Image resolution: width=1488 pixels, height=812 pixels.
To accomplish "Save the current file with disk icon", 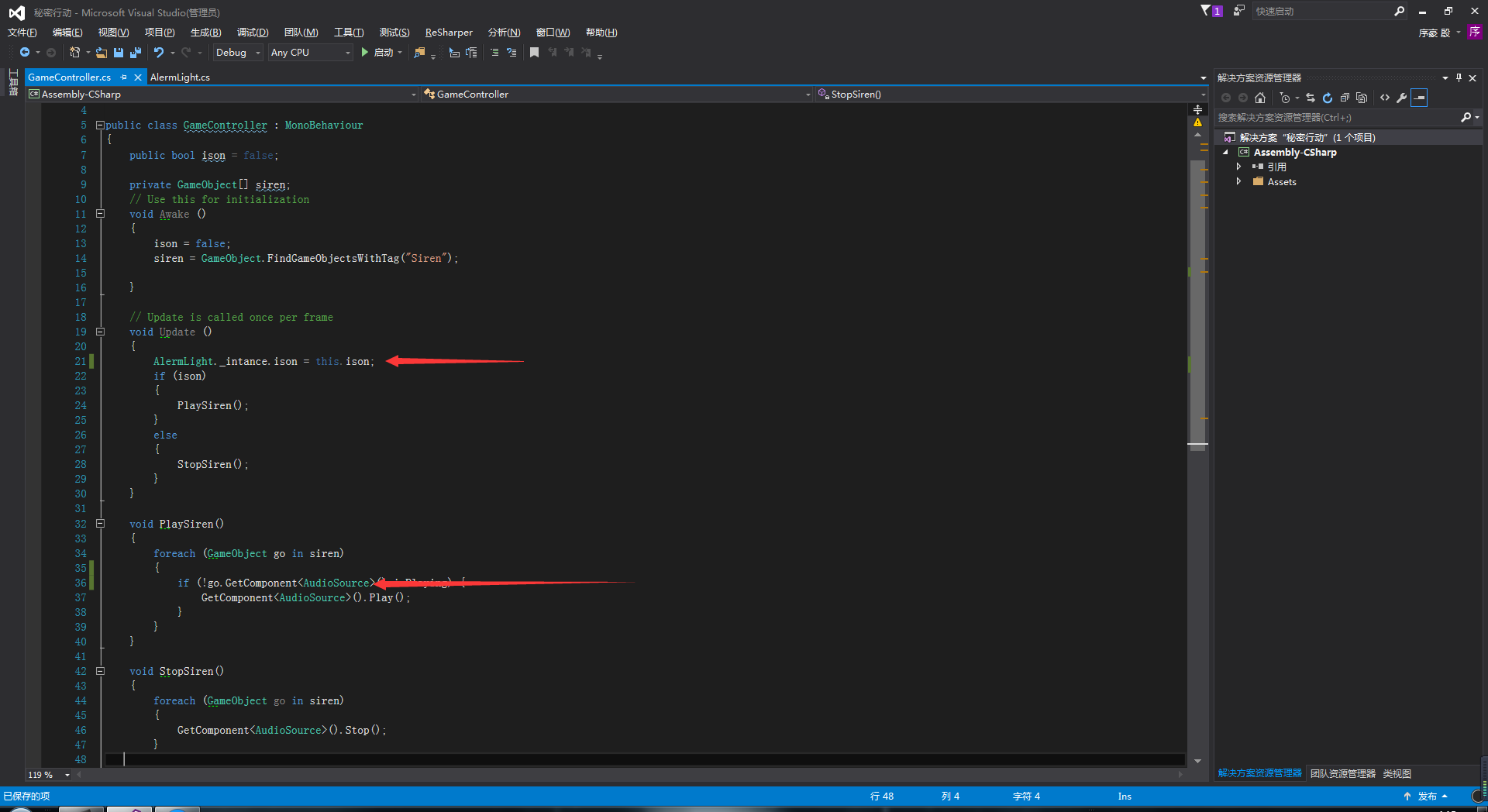I will point(119,53).
